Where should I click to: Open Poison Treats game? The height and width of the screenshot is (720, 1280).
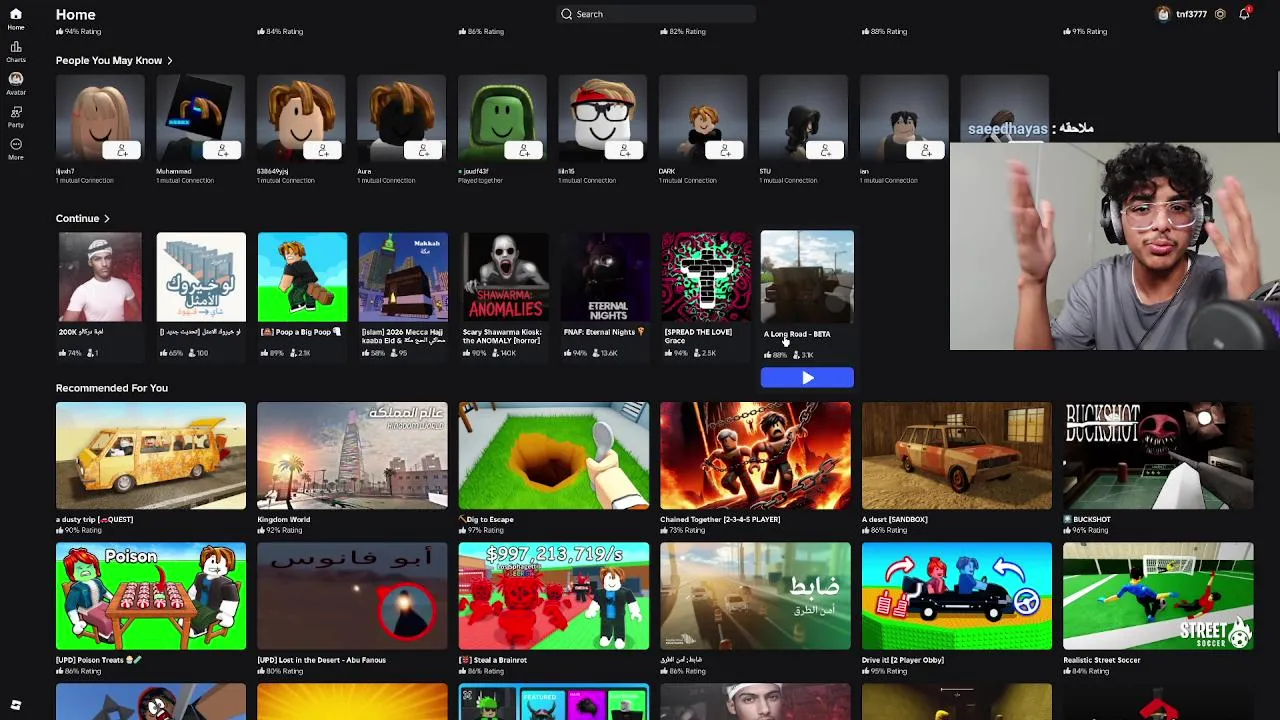(151, 596)
